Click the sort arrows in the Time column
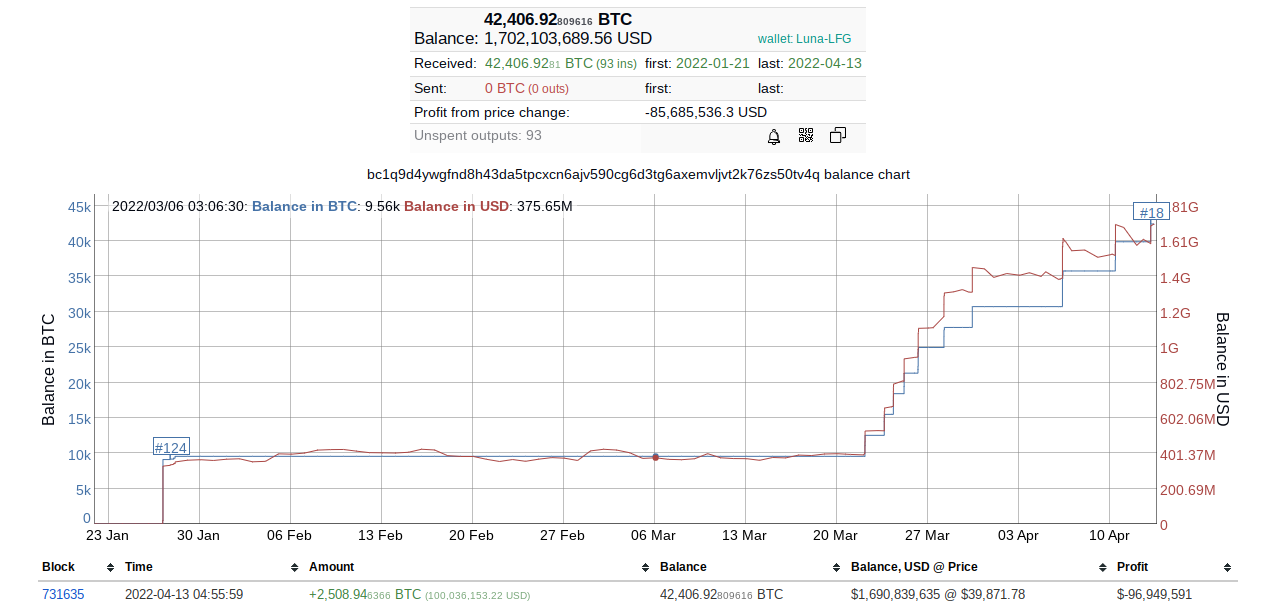Viewport: 1261px width, 606px height. pyautogui.click(x=294, y=568)
